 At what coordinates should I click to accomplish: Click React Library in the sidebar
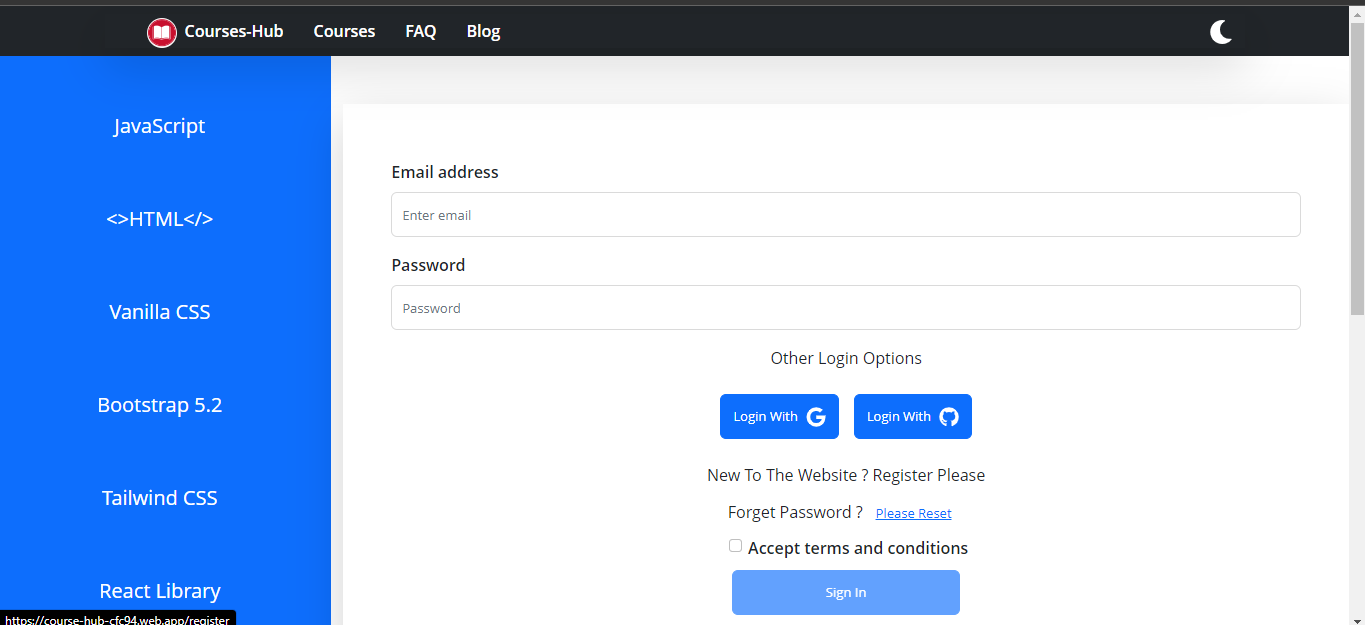pyautogui.click(x=160, y=591)
